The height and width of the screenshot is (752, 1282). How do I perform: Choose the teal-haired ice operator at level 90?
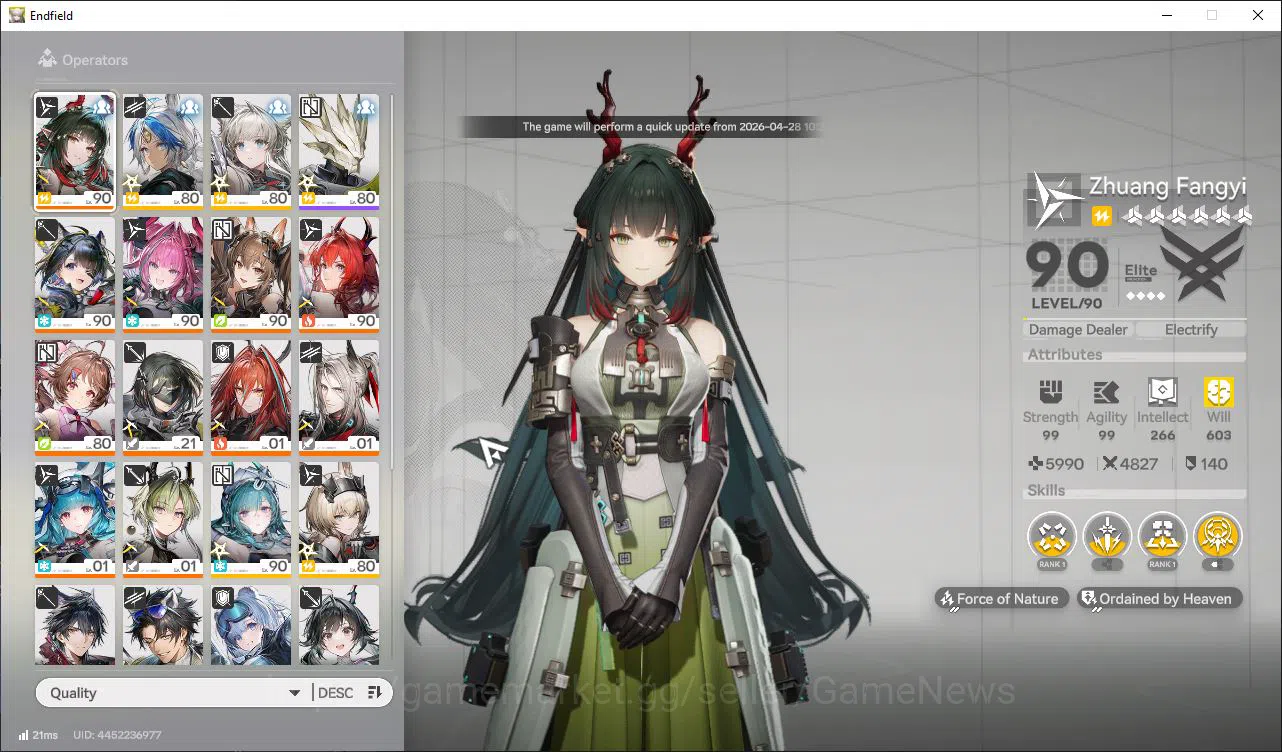[x=251, y=520]
